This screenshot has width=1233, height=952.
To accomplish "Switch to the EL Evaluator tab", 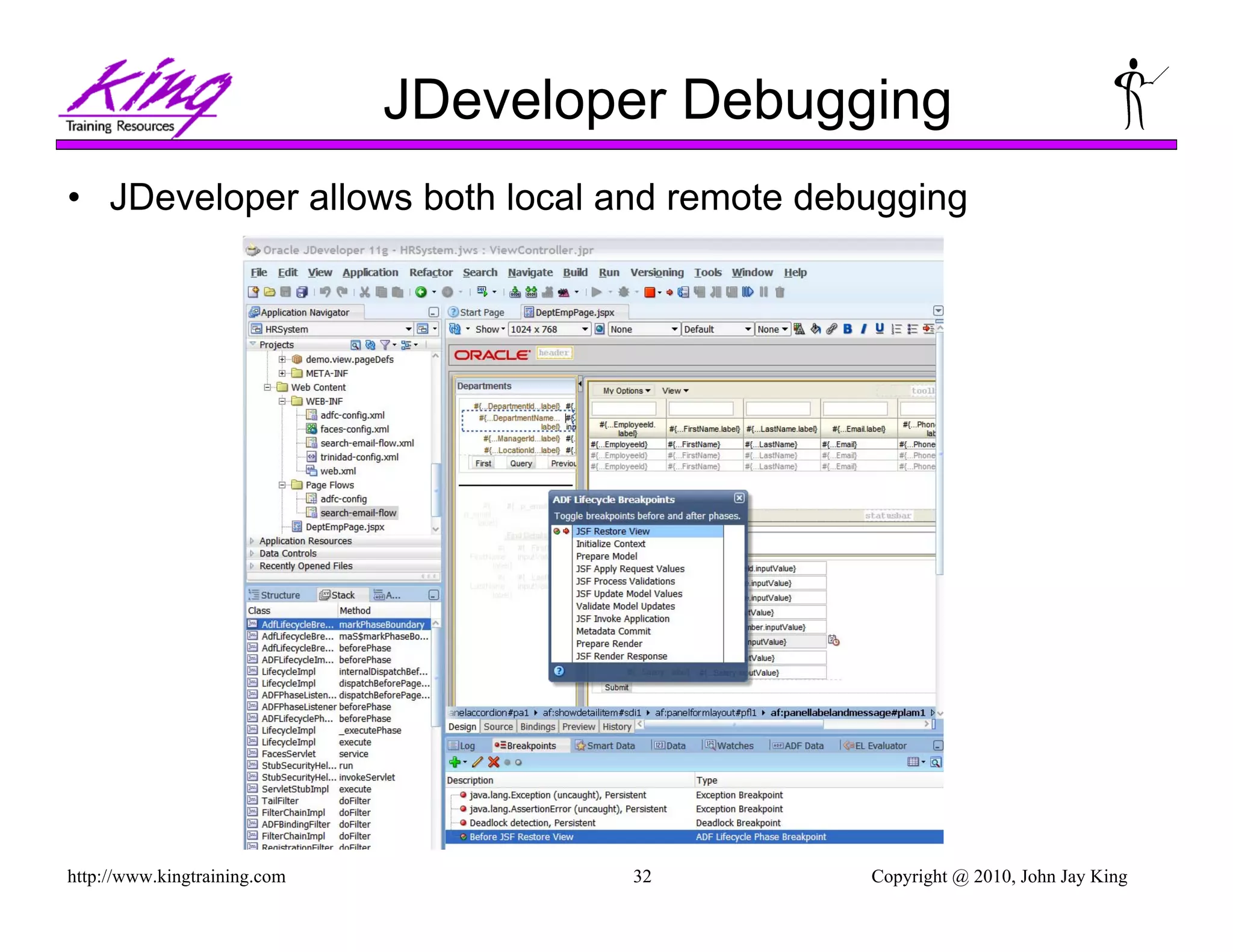I will coord(875,746).
